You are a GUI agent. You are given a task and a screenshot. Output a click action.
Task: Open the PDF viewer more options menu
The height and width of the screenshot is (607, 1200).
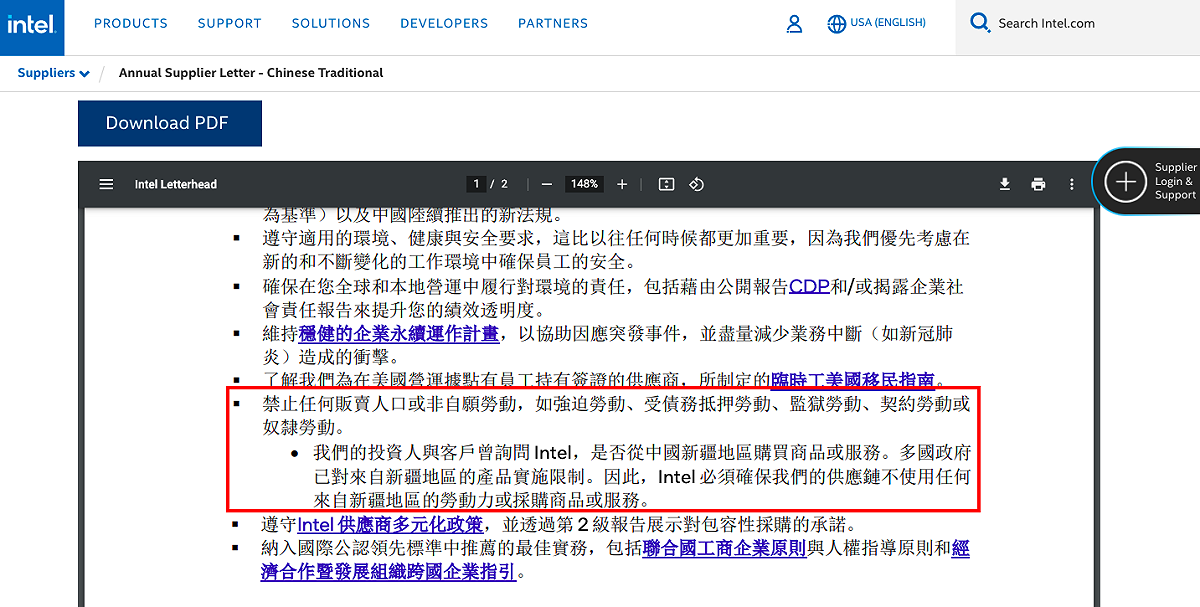click(x=1071, y=184)
